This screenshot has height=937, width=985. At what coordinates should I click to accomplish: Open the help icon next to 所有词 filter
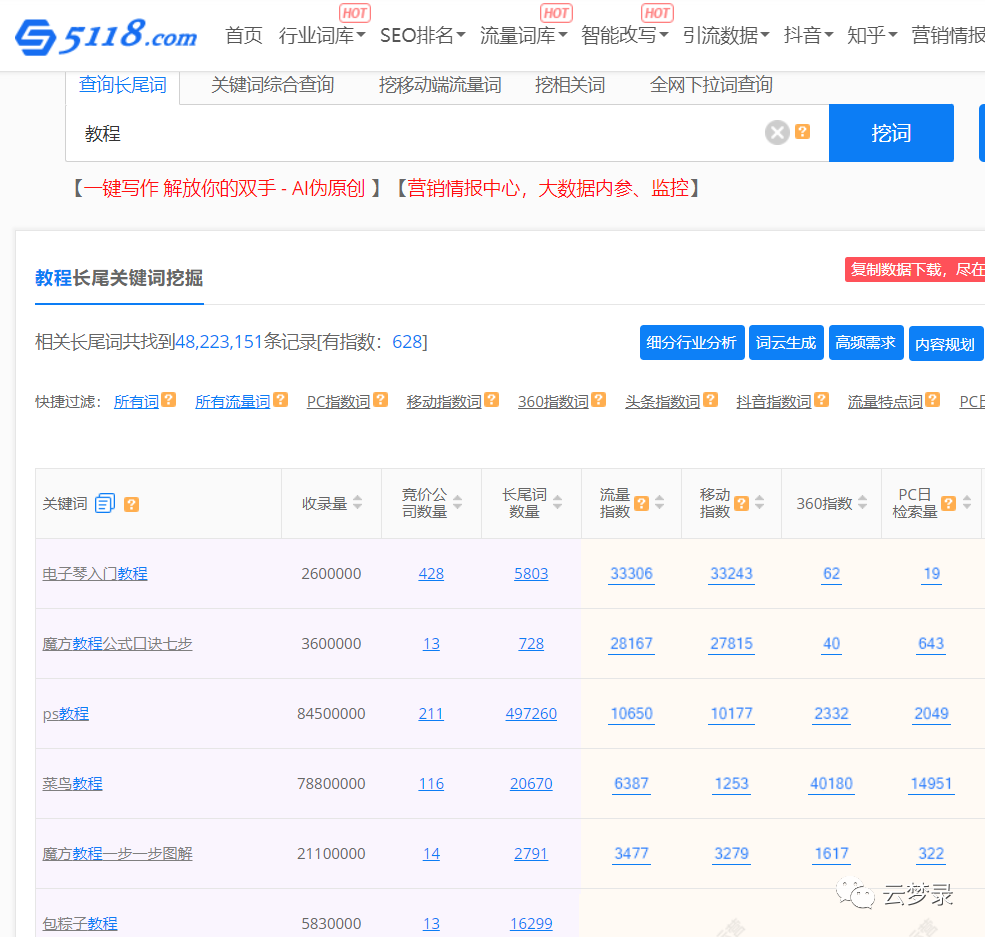pos(167,399)
